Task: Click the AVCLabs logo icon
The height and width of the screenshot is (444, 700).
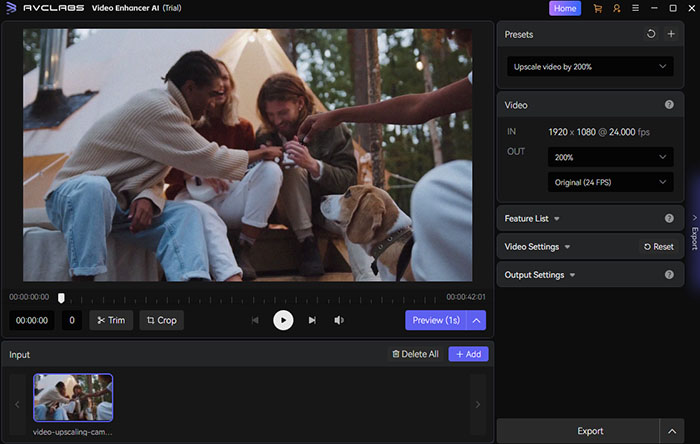Action: pyautogui.click(x=11, y=8)
